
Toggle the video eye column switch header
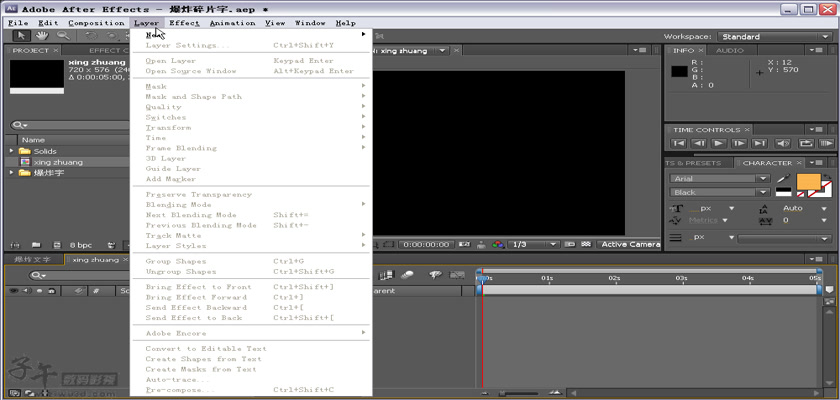pos(12,291)
